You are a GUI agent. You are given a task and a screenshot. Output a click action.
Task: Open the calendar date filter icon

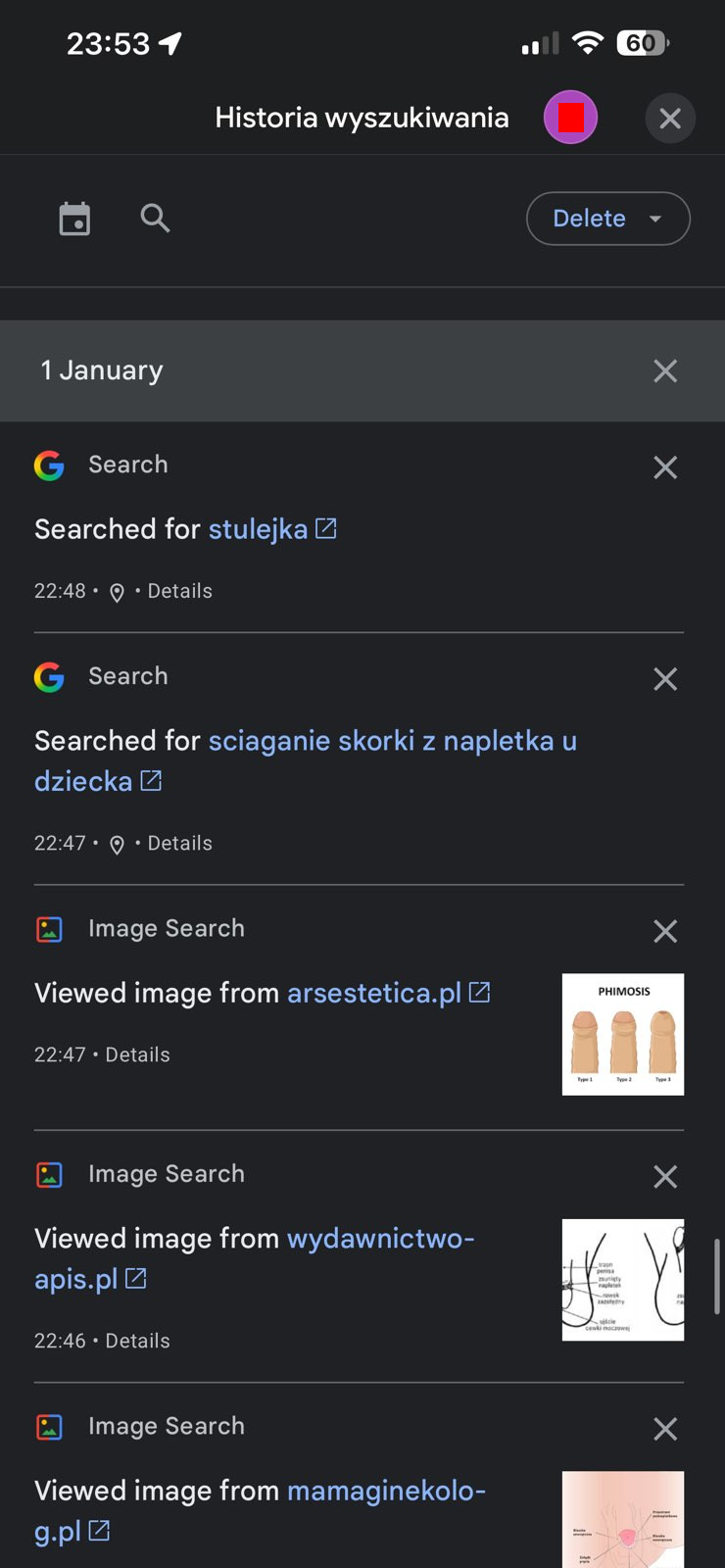[x=74, y=219]
